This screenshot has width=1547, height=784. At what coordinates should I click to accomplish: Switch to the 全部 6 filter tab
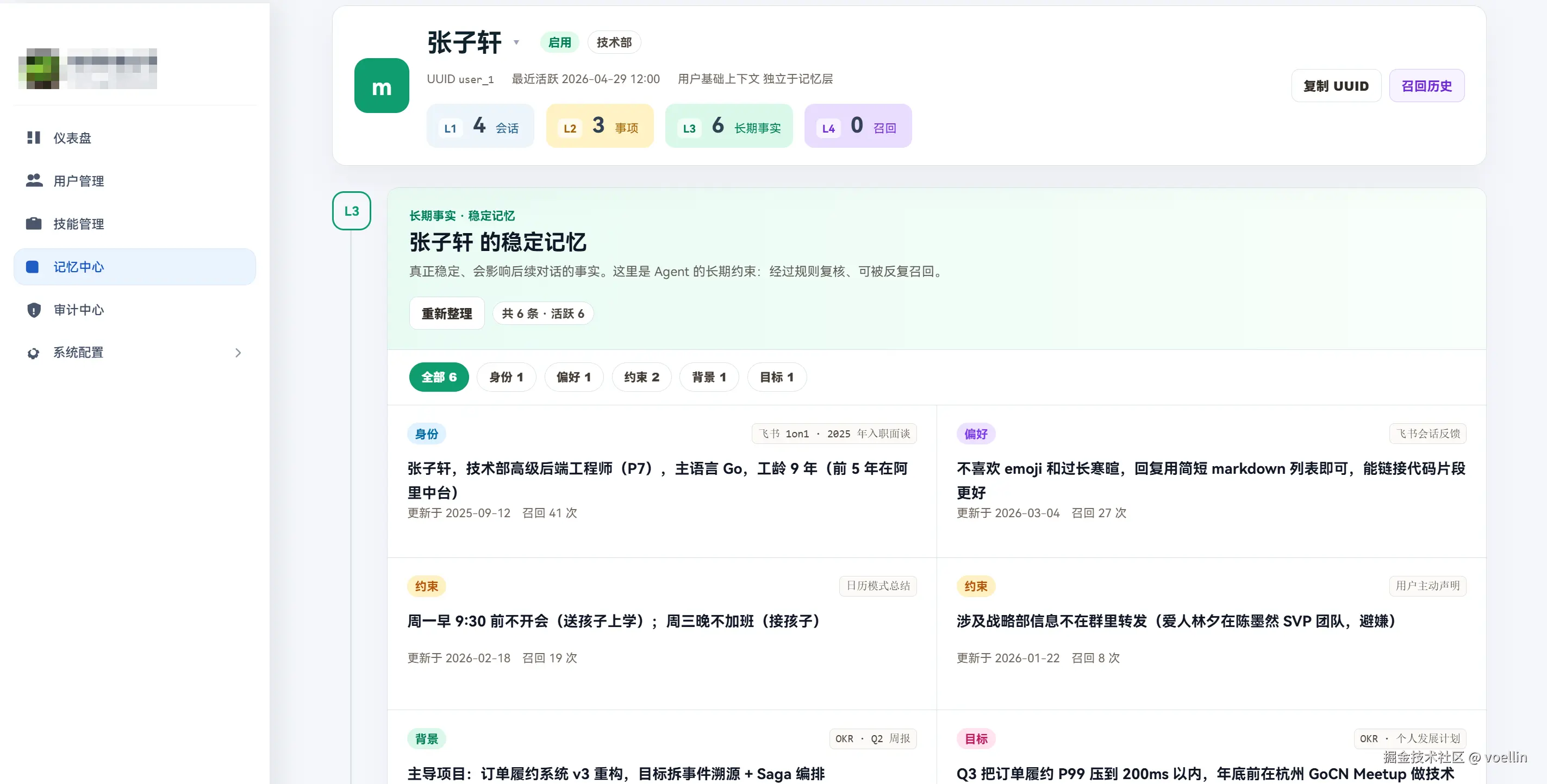[439, 377]
